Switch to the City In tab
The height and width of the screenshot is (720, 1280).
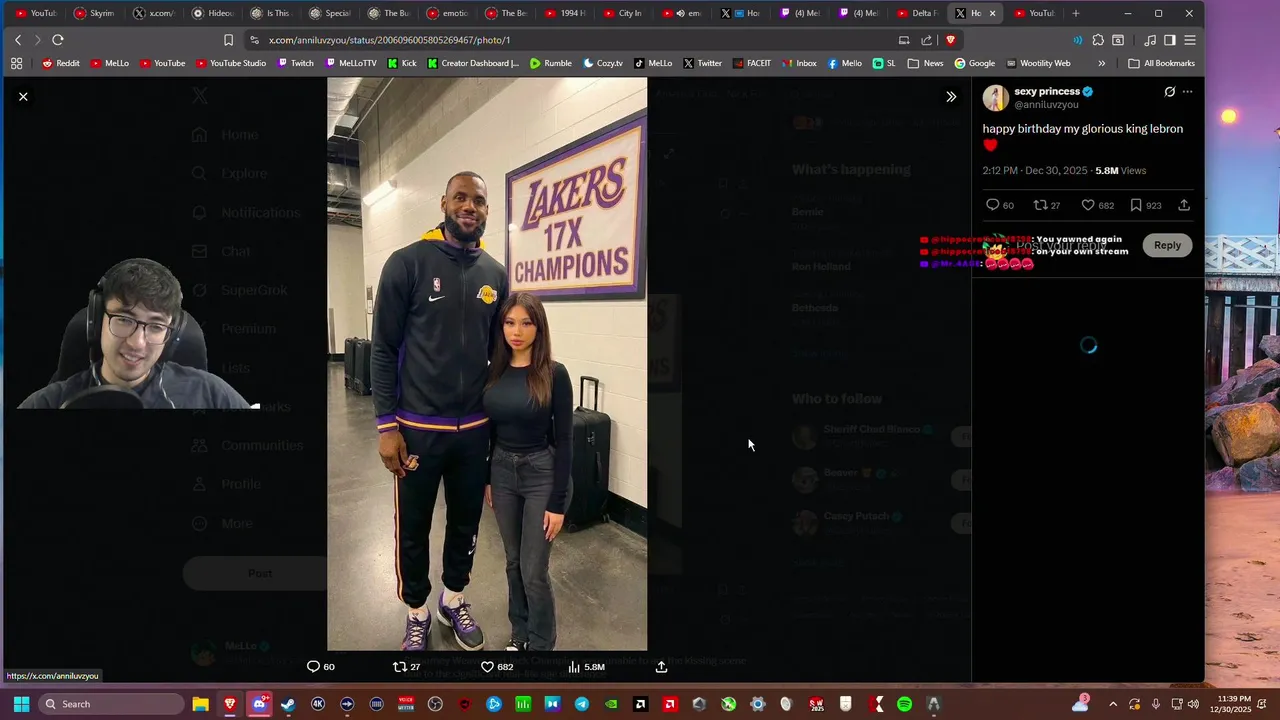tap(624, 13)
